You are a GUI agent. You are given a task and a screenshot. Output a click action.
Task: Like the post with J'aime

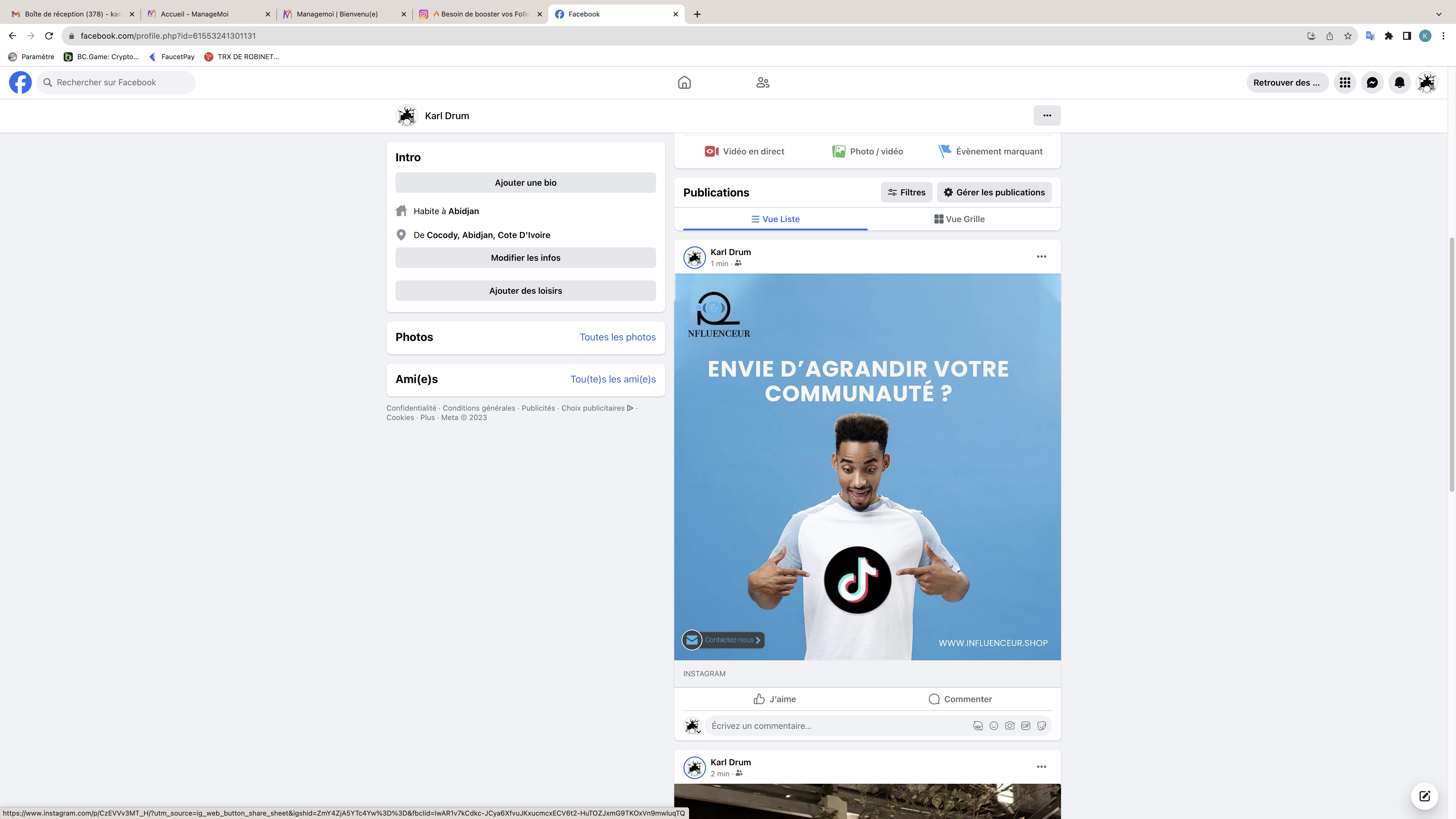coord(774,699)
